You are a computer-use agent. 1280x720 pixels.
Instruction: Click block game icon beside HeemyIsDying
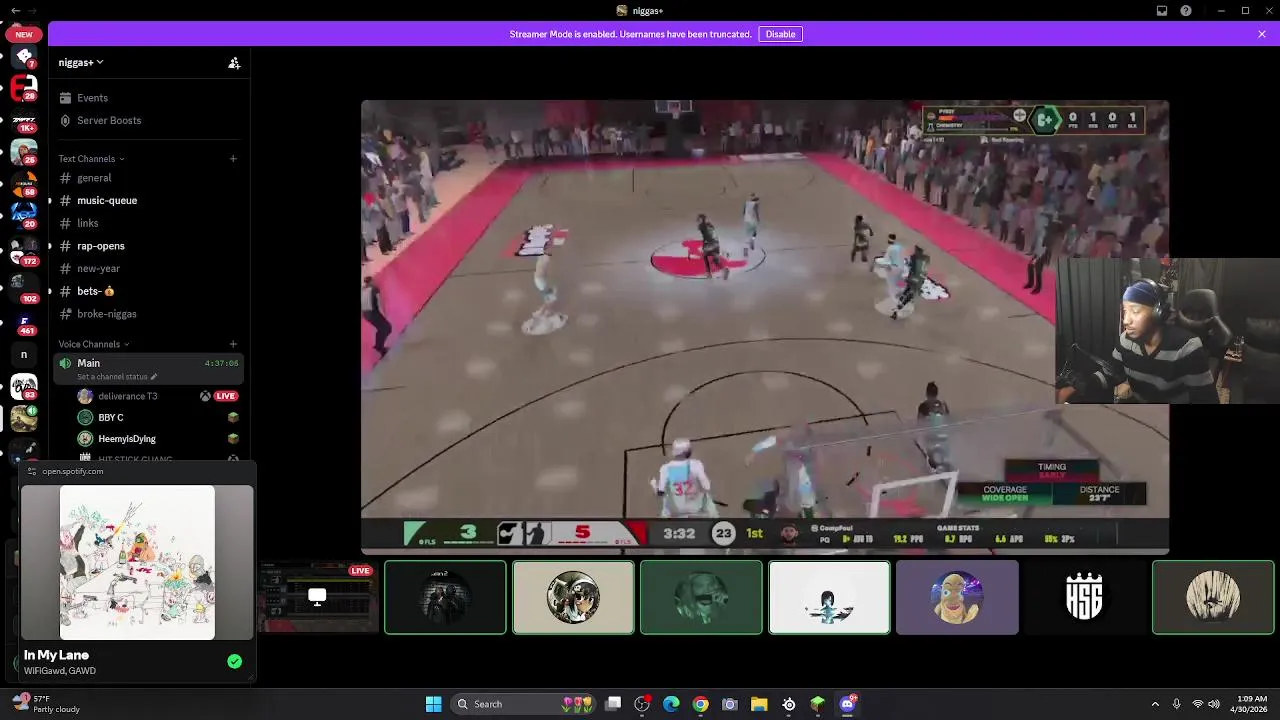tap(233, 439)
